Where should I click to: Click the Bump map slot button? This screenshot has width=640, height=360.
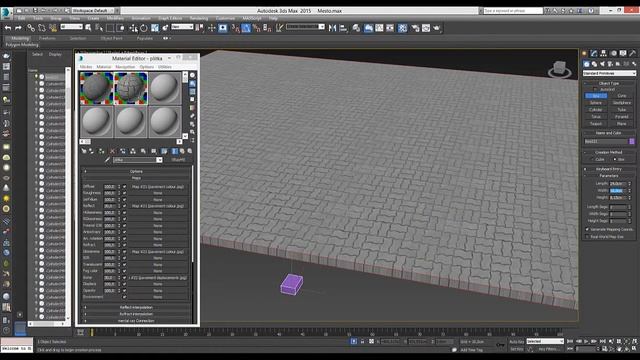coord(158,278)
